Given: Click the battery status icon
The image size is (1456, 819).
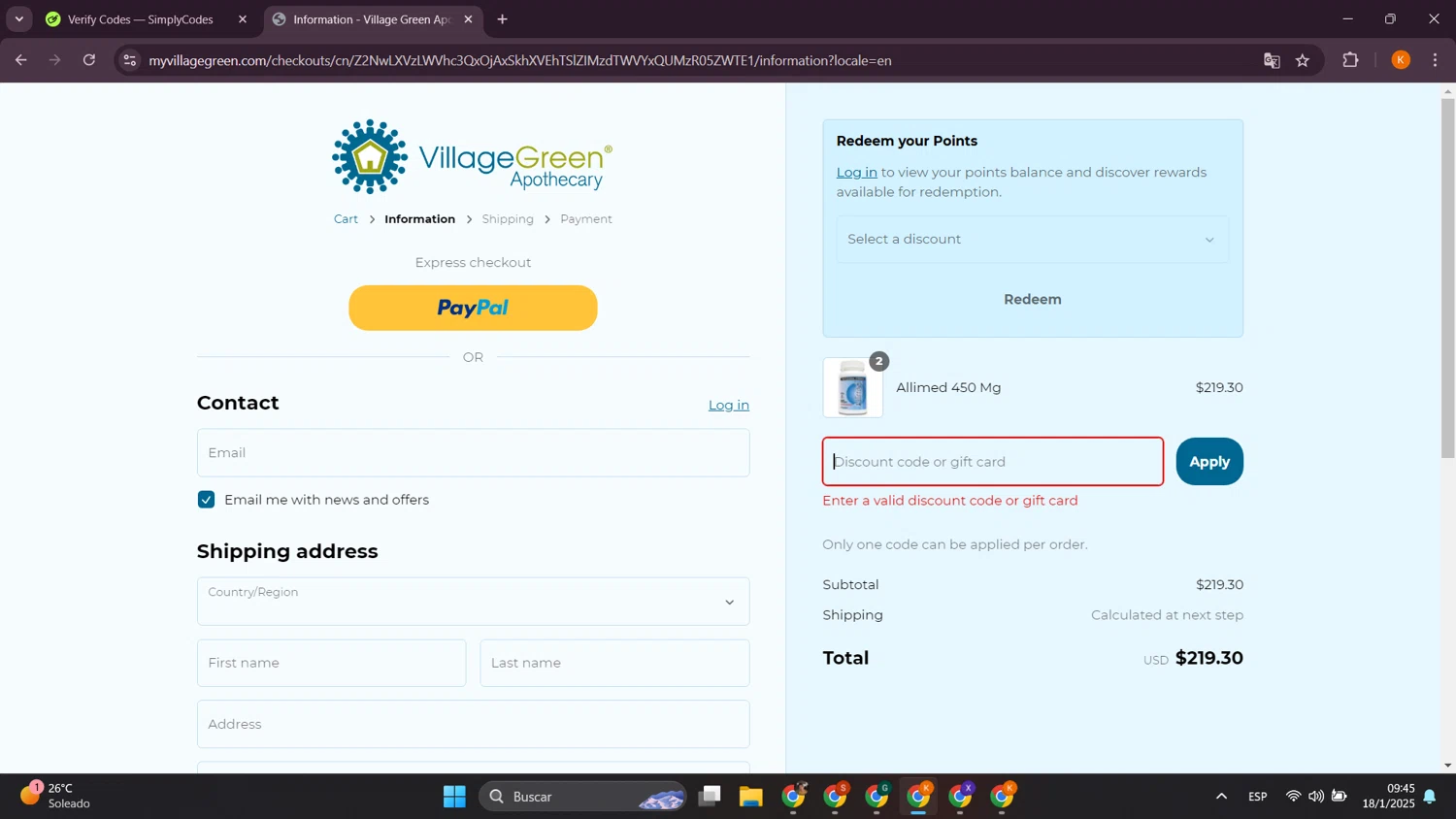Looking at the screenshot, I should [1340, 797].
